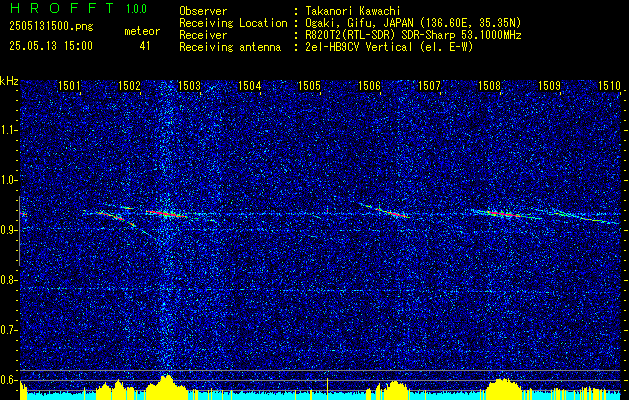
Task: Click the 1502 time marker
Action: coord(130,85)
